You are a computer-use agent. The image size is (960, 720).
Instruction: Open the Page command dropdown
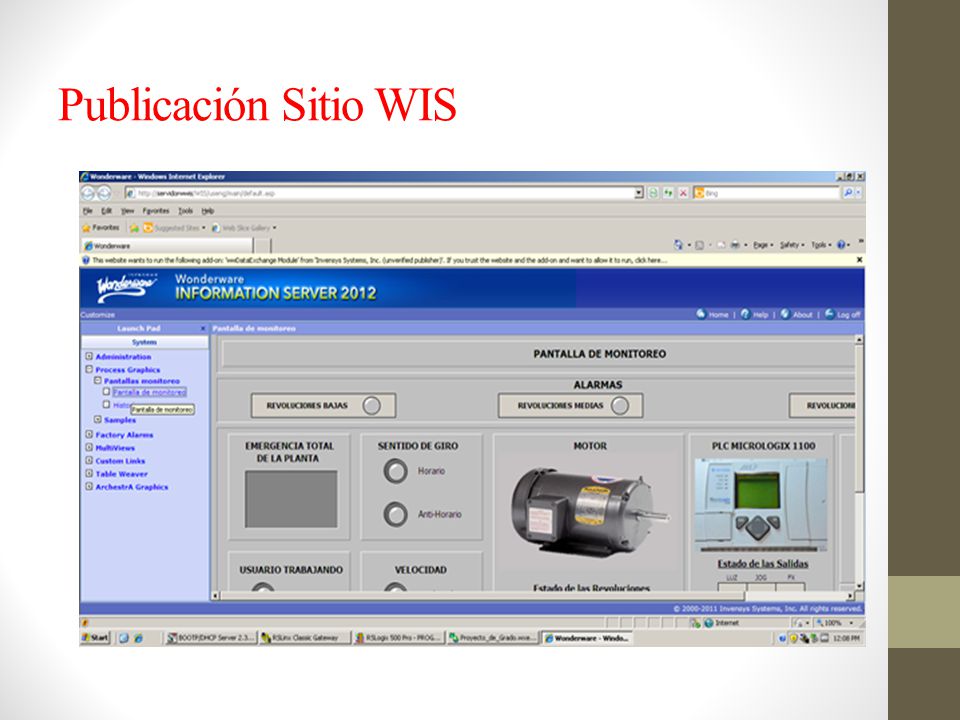[x=763, y=245]
